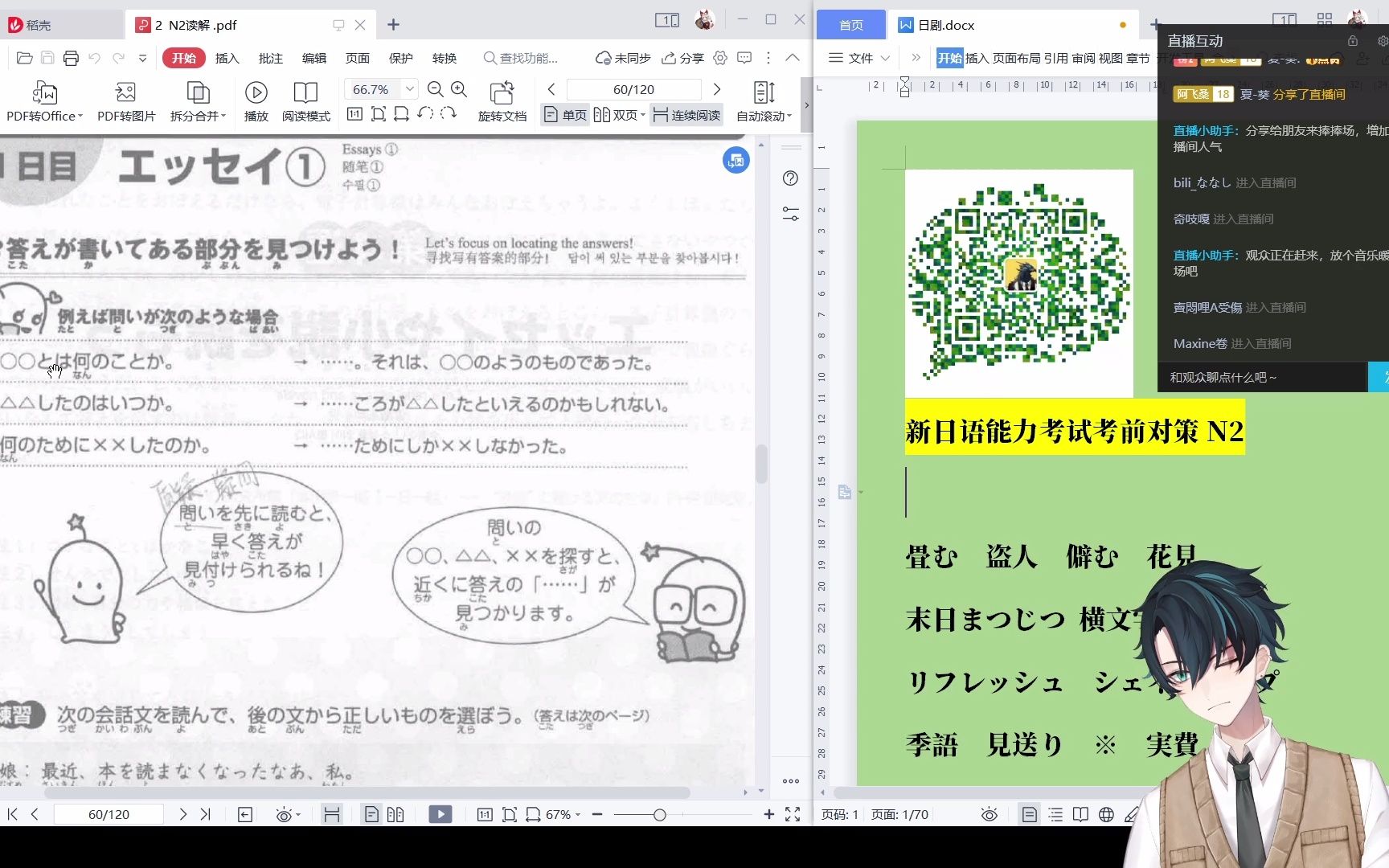Click the blue floating translate button

735,161
